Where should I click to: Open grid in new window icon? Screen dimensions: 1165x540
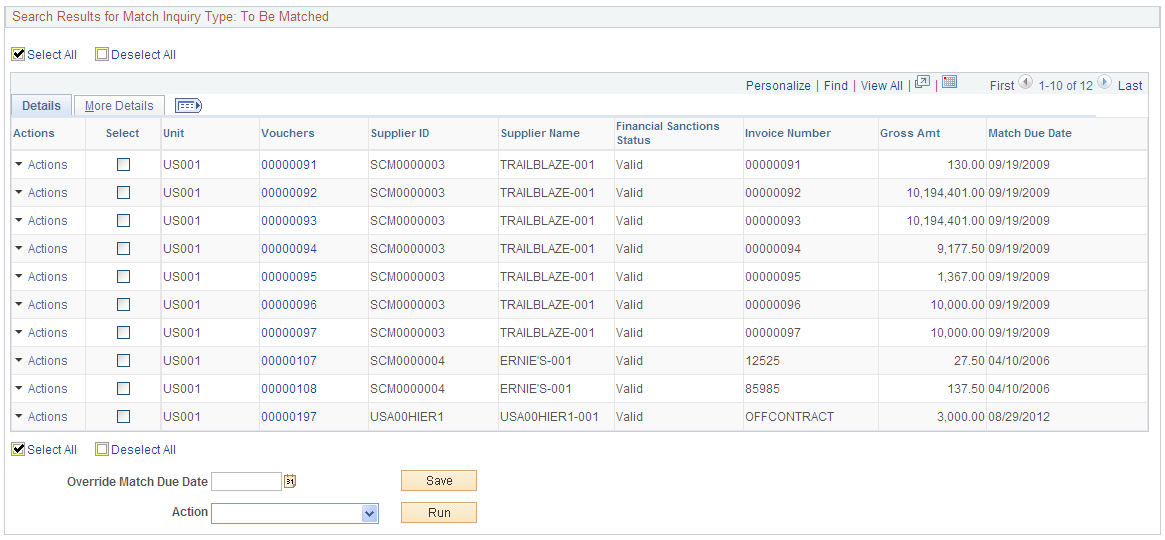[x=923, y=82]
